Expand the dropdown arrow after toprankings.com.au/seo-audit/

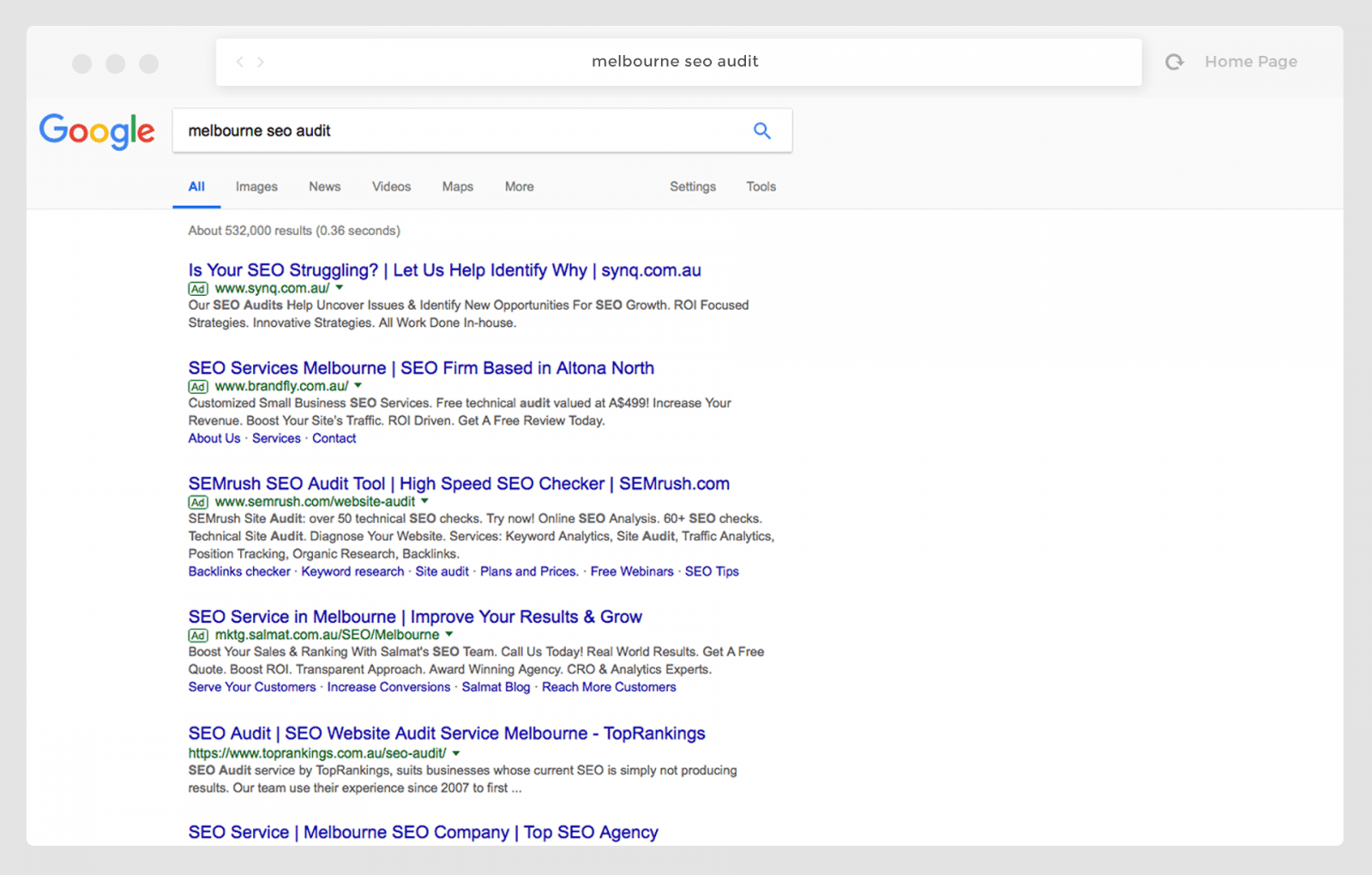(x=456, y=753)
